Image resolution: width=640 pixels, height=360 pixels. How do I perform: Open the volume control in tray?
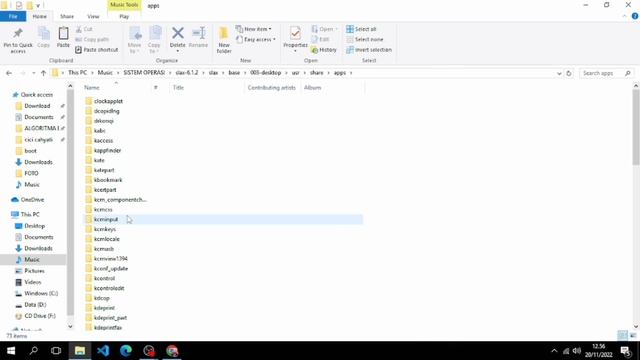coord(576,351)
